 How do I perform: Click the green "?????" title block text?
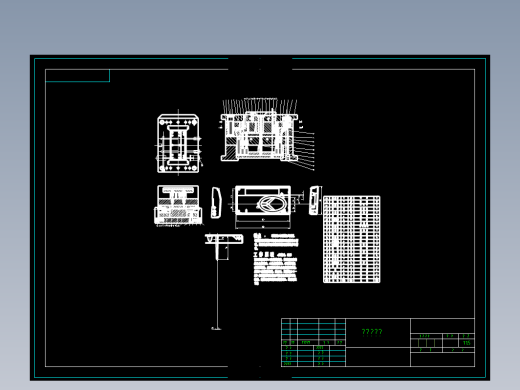[372, 332]
